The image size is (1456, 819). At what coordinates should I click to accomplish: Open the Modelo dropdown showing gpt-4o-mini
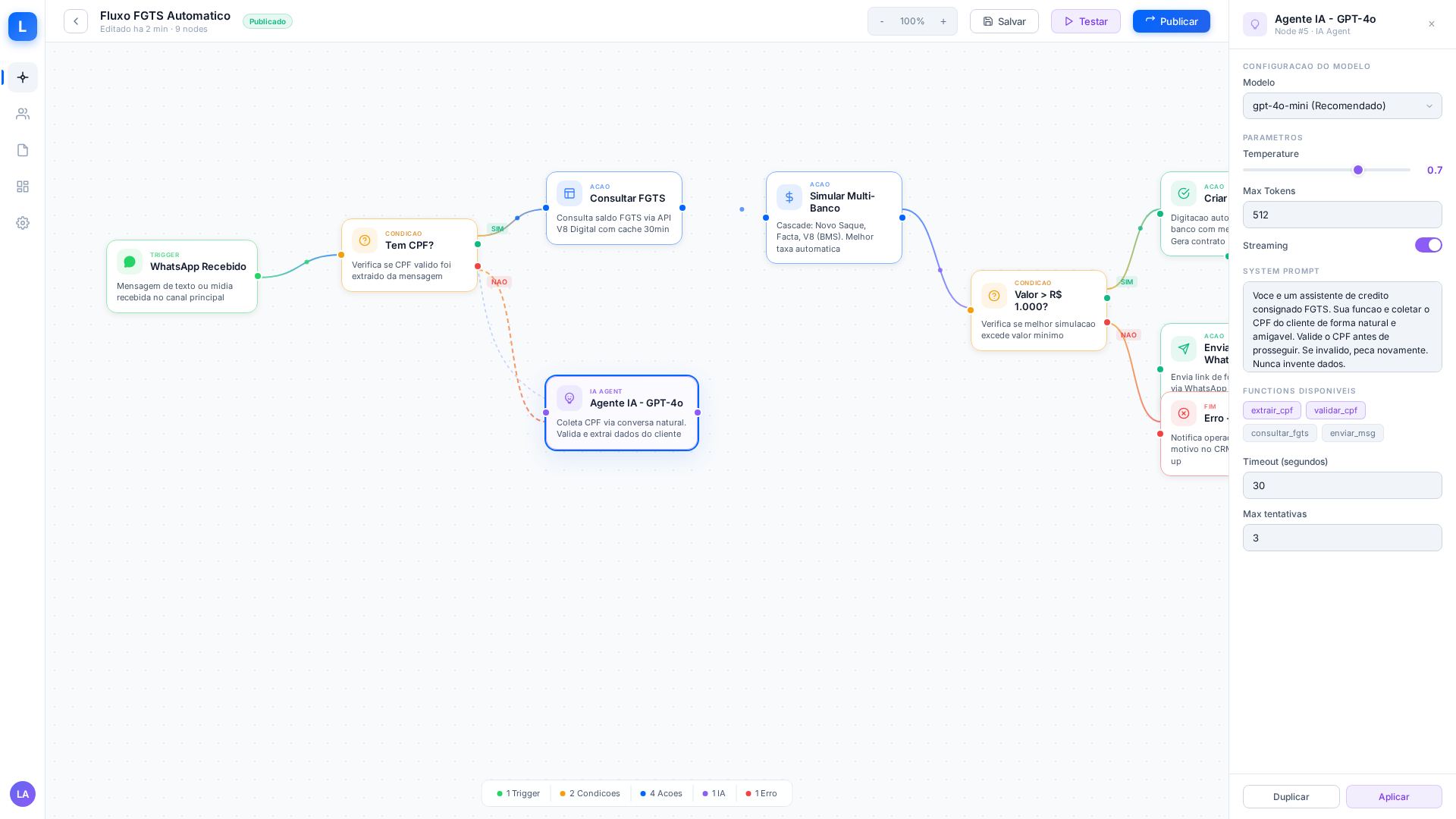coord(1342,106)
